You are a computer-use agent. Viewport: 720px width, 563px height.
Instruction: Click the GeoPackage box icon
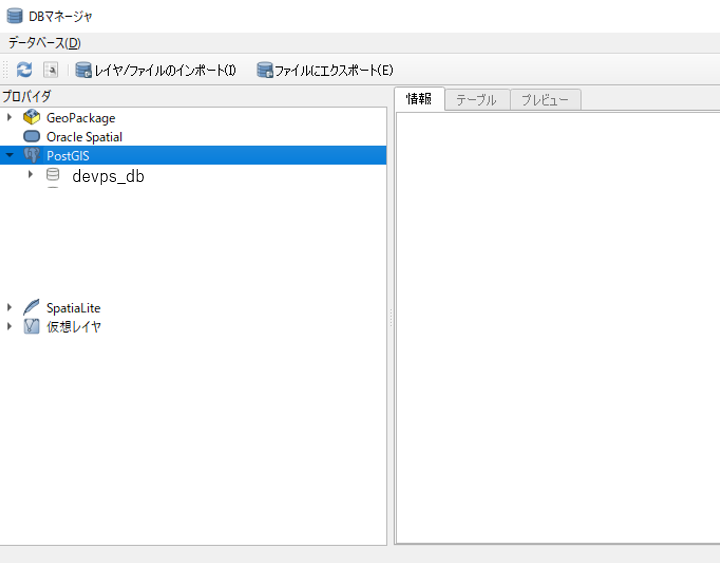coord(32,118)
